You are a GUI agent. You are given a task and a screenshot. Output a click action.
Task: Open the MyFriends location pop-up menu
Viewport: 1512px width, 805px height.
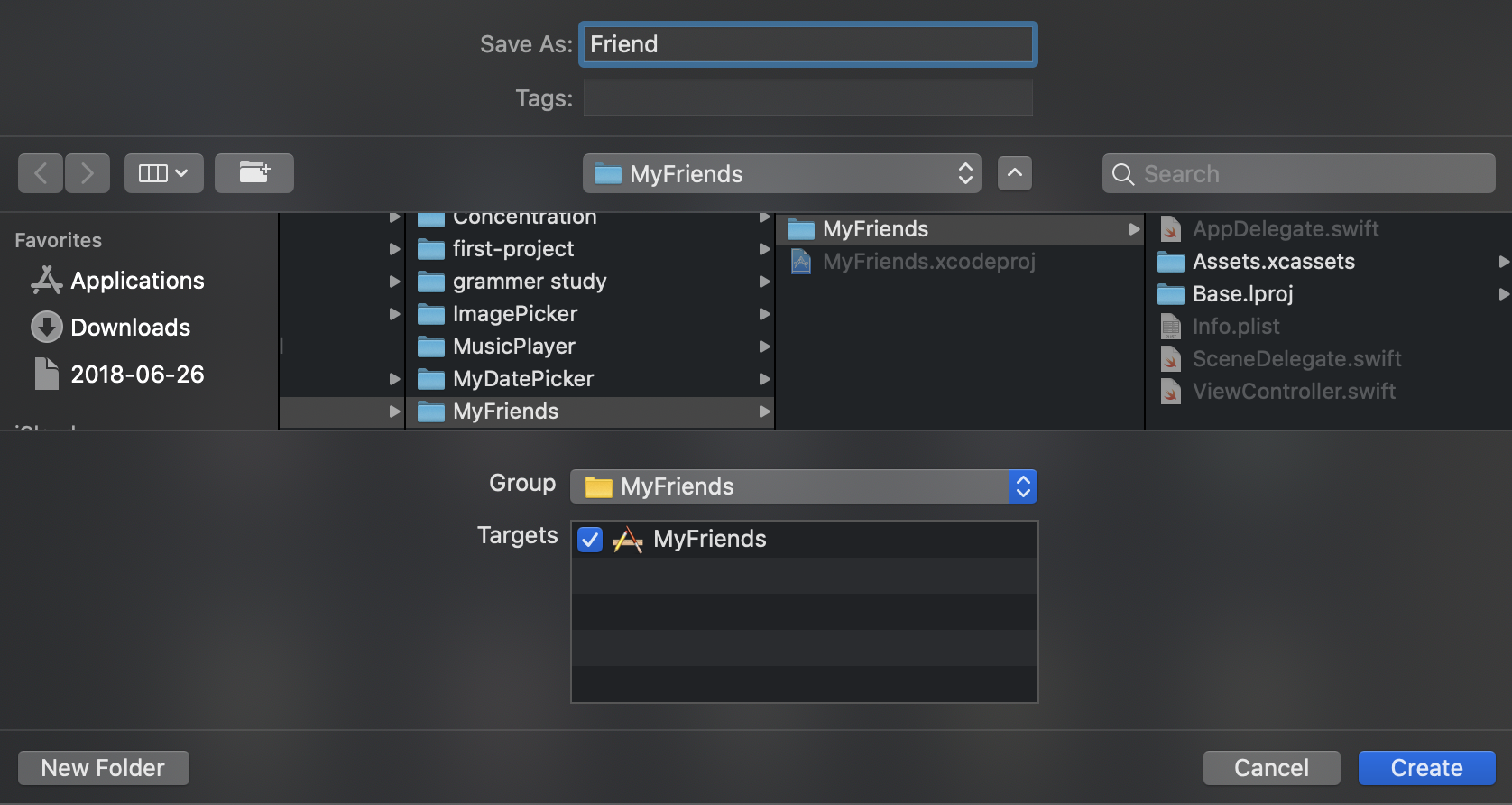[x=782, y=173]
